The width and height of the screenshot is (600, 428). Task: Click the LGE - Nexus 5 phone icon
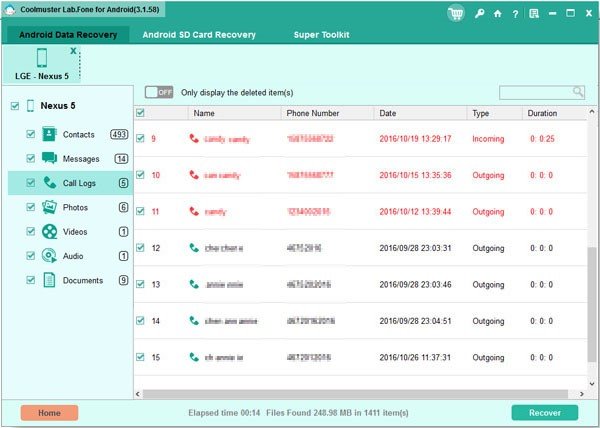click(x=42, y=58)
